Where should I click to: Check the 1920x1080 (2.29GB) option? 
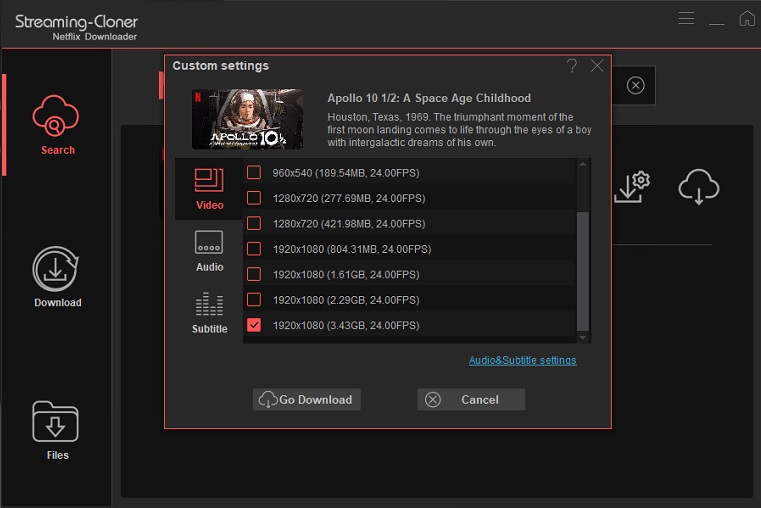[x=254, y=299]
